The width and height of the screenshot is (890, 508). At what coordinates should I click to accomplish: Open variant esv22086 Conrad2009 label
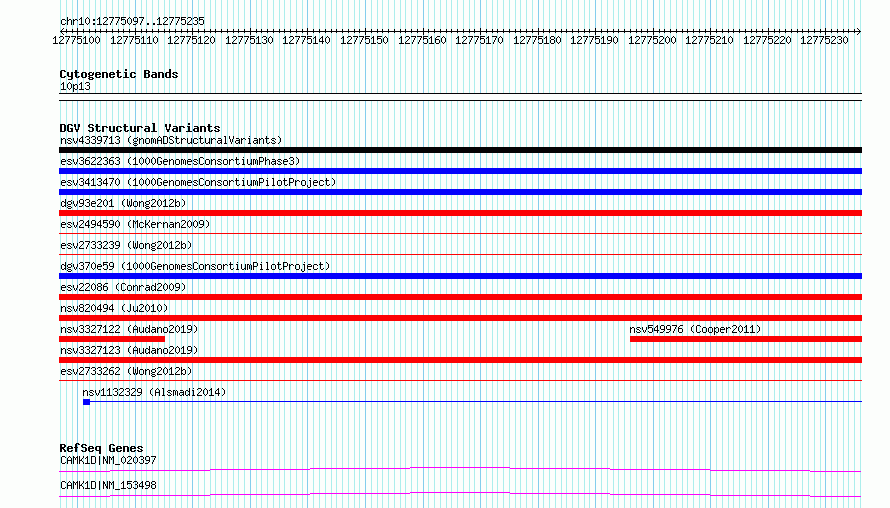point(123,287)
